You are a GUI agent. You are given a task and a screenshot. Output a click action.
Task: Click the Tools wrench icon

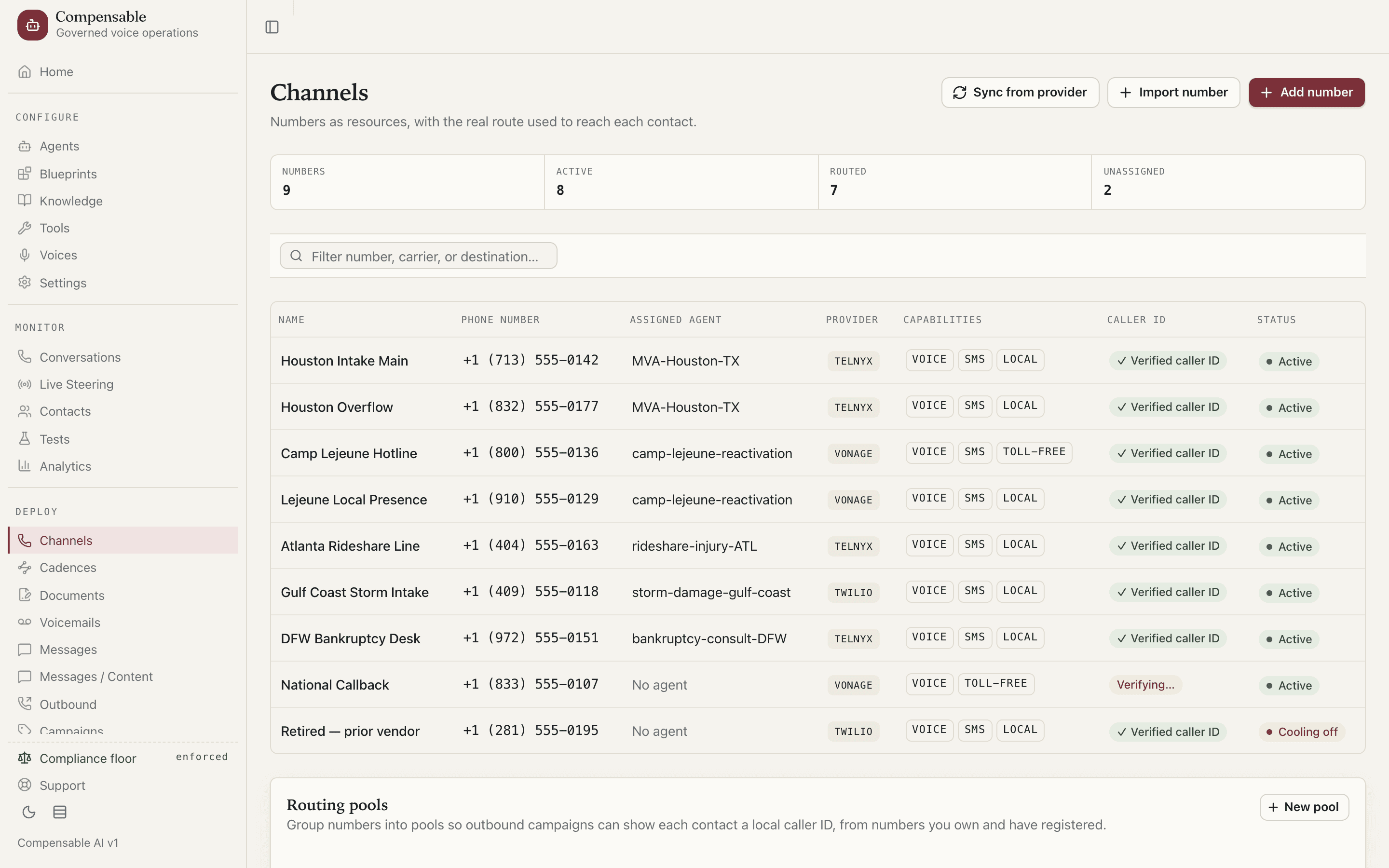pos(24,228)
